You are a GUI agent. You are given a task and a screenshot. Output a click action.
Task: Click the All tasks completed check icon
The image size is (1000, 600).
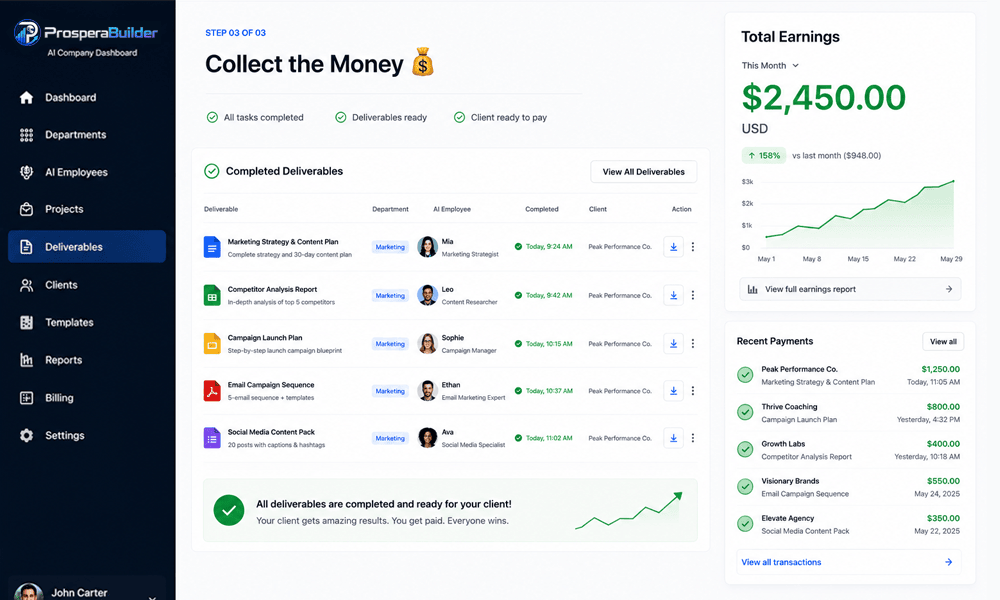212,117
